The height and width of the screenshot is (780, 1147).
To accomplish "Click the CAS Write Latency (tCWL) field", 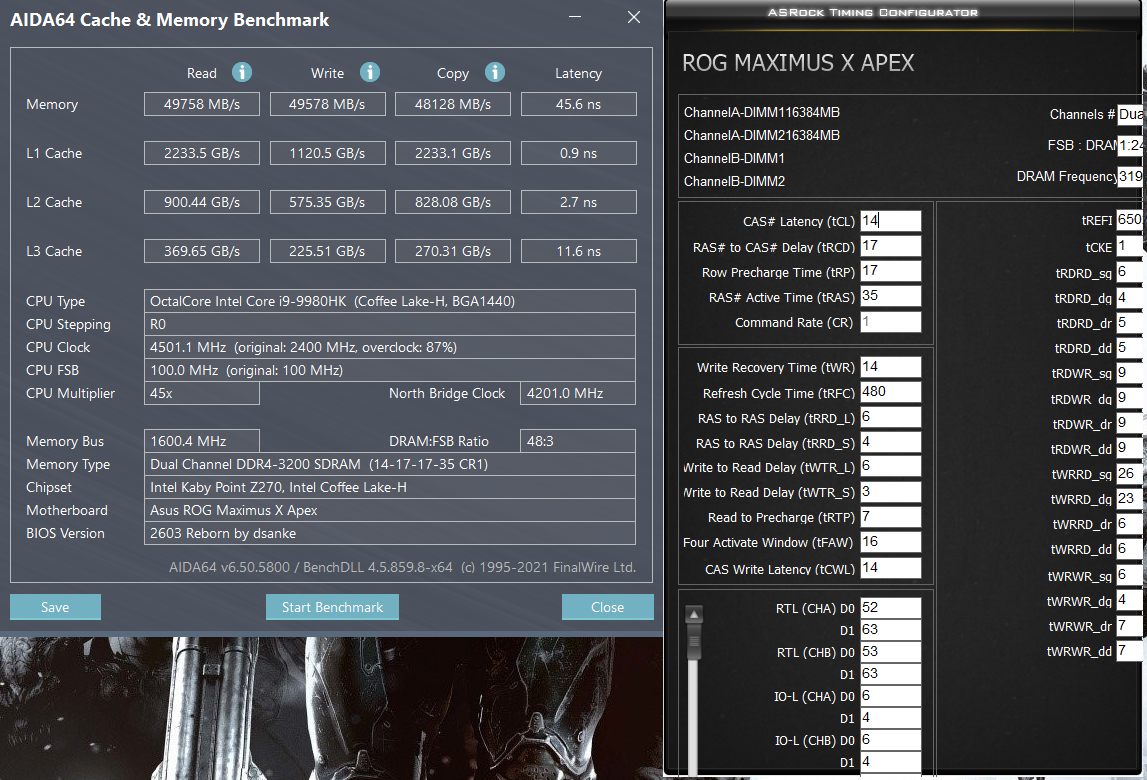I will coord(890,568).
